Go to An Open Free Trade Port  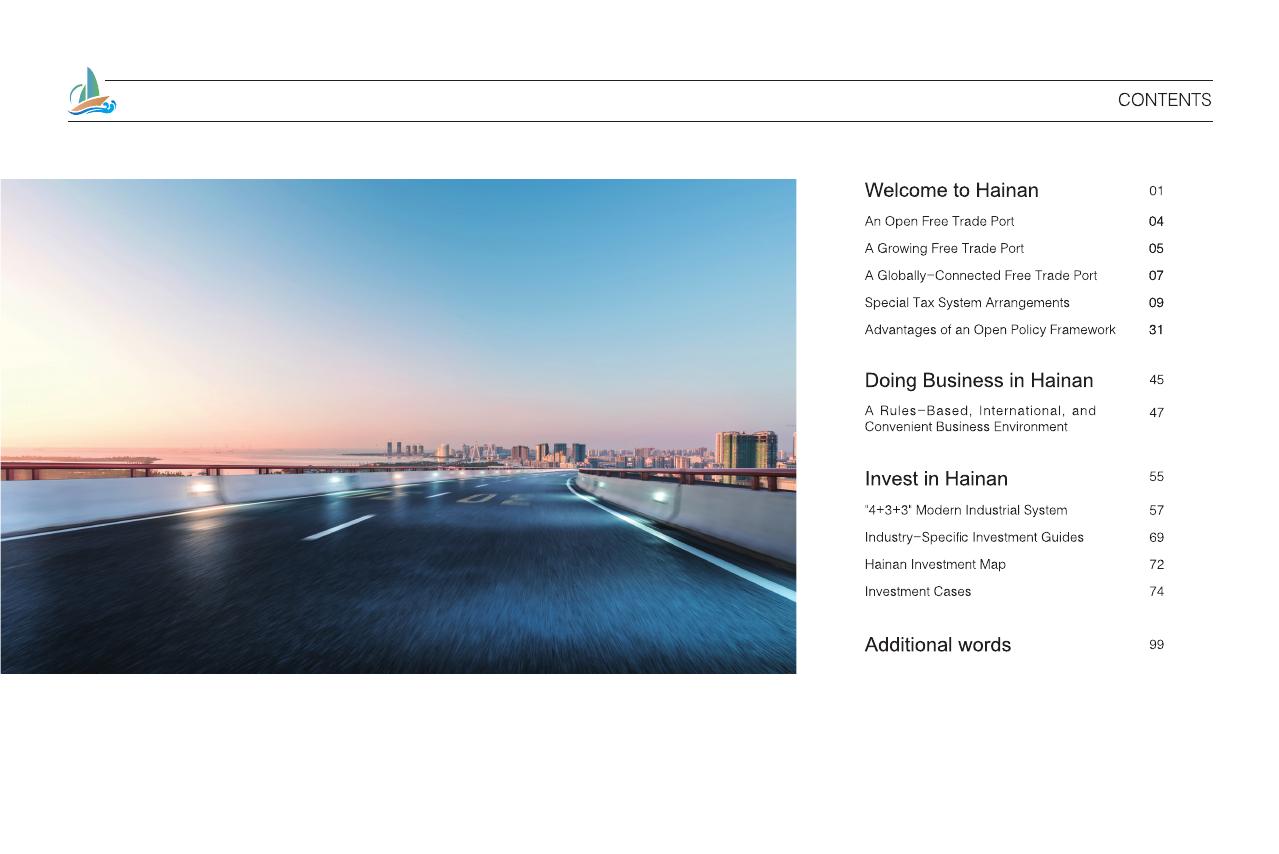click(939, 221)
